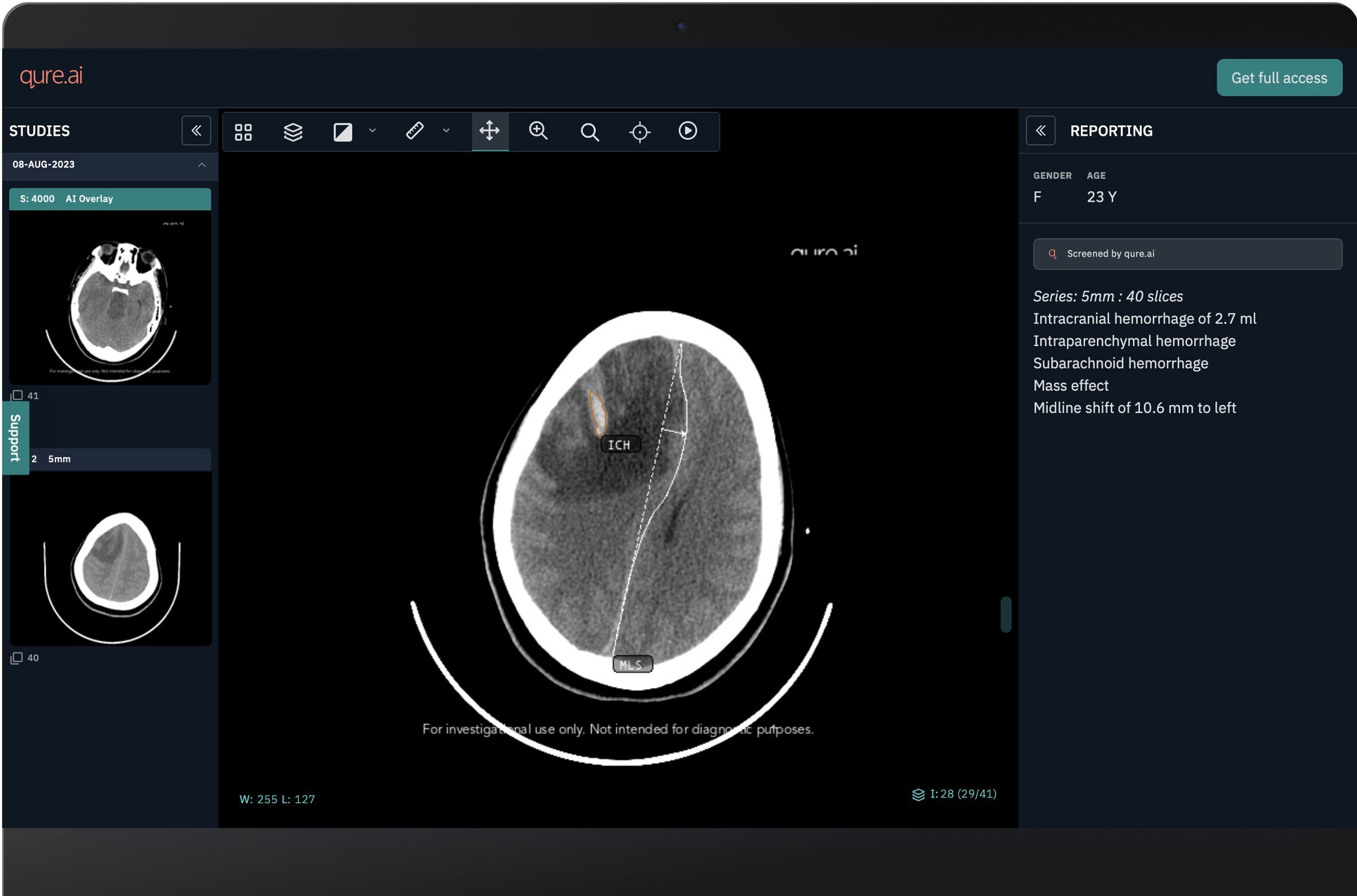Click the W: 255 L: 127 readout

[x=277, y=799]
